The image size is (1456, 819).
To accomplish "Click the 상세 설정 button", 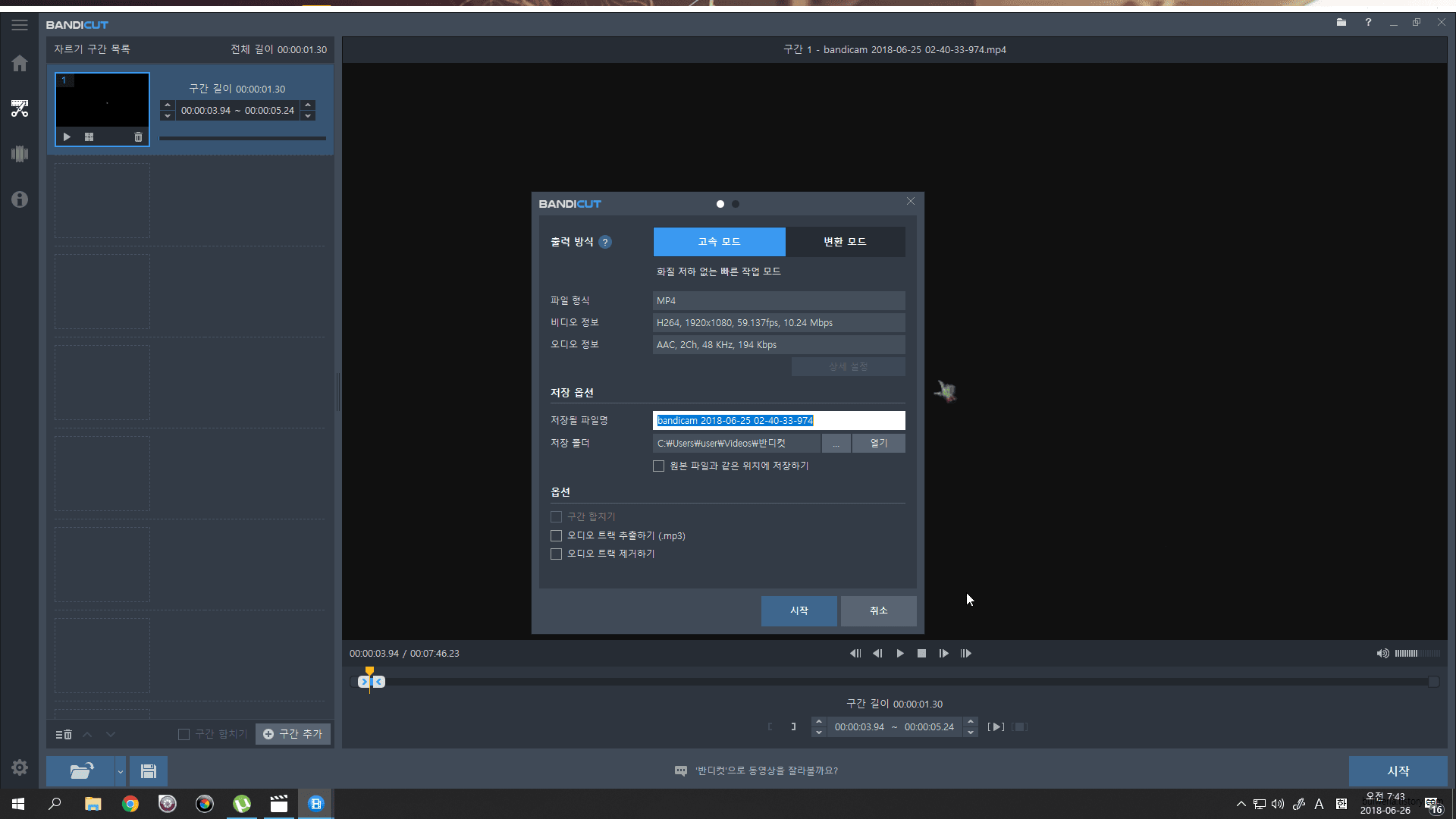I will click(x=848, y=367).
